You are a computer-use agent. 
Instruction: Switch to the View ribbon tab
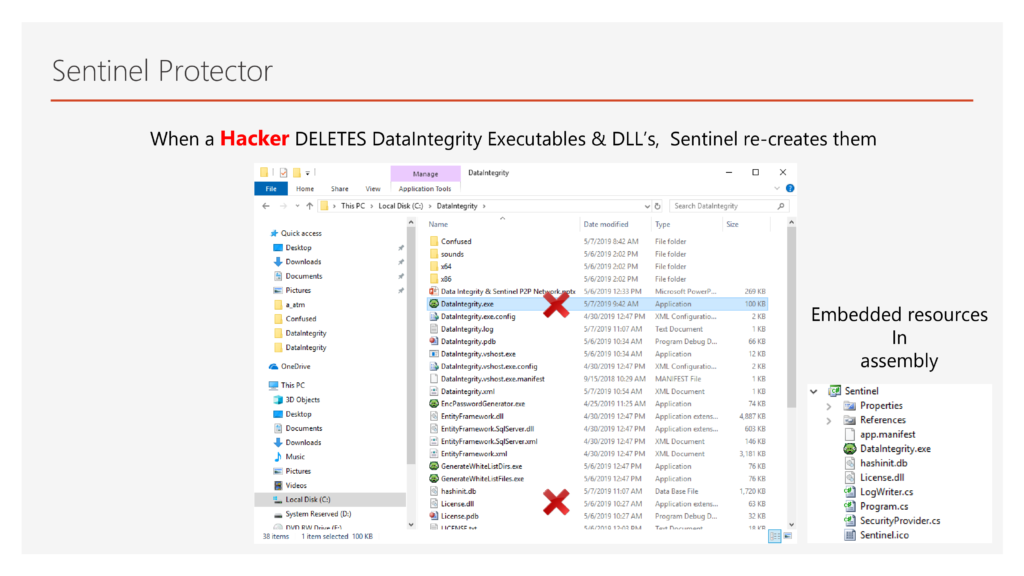(x=373, y=188)
